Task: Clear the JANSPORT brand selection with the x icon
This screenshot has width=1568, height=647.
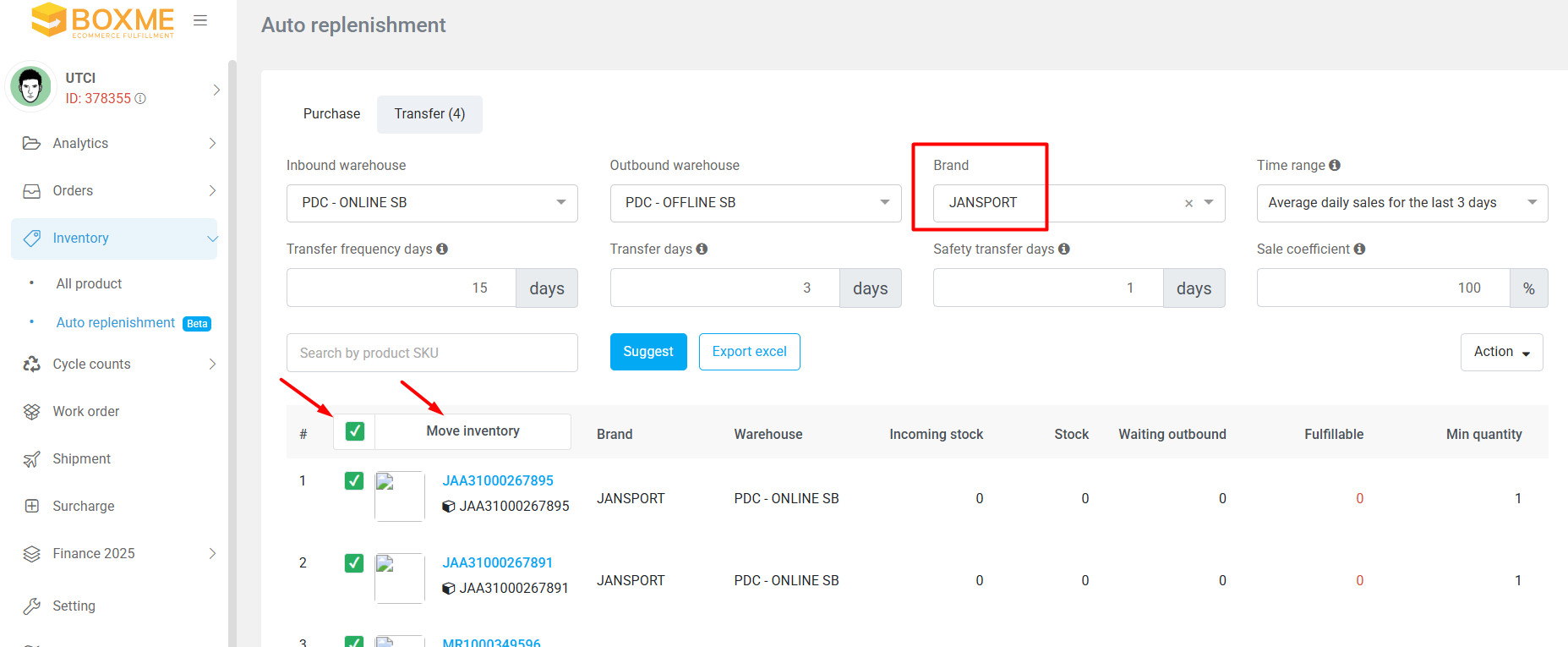Action: pos(1188,203)
